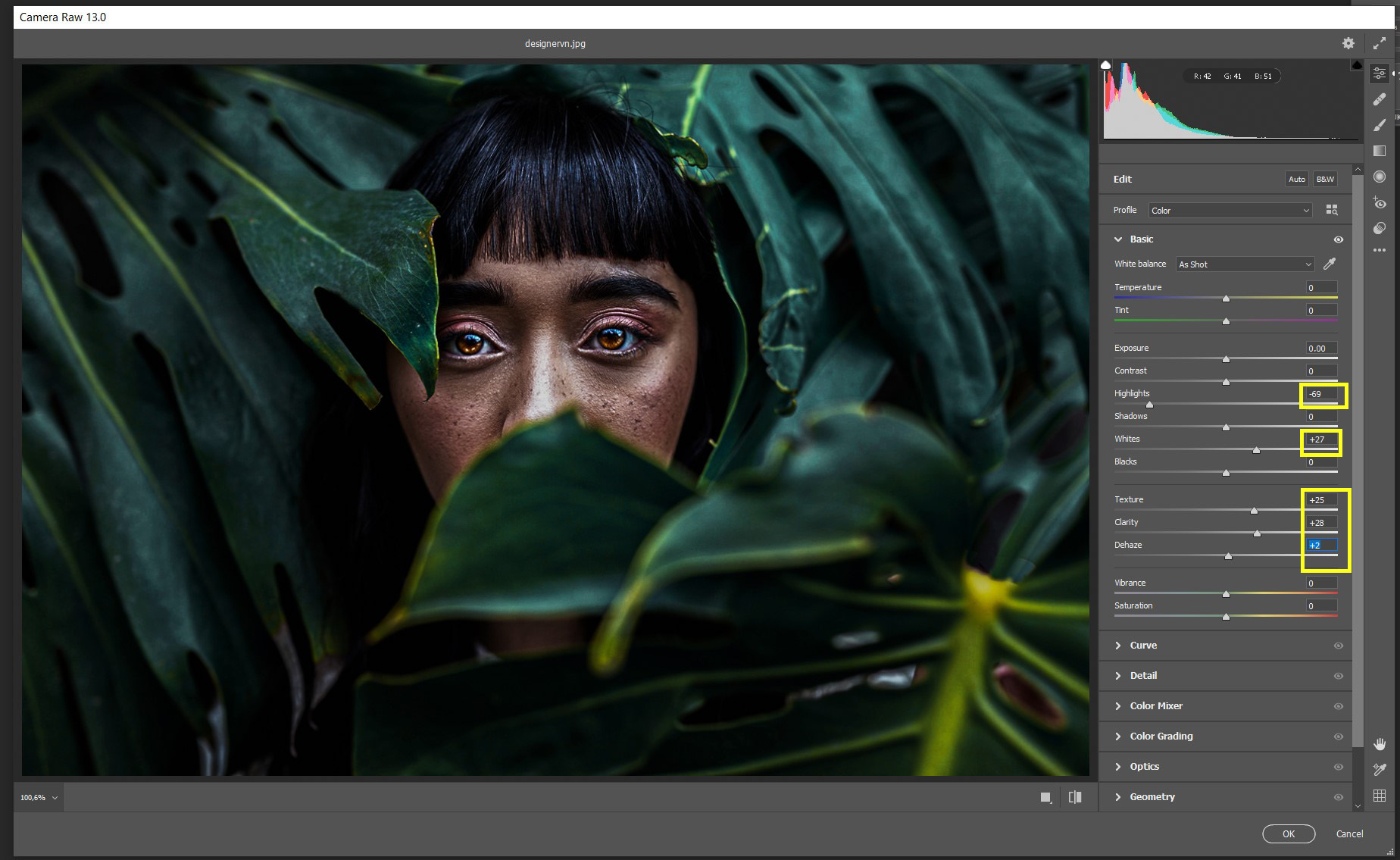Switch to single view mode icon
Image resolution: width=1400 pixels, height=860 pixels.
pos(1046,797)
